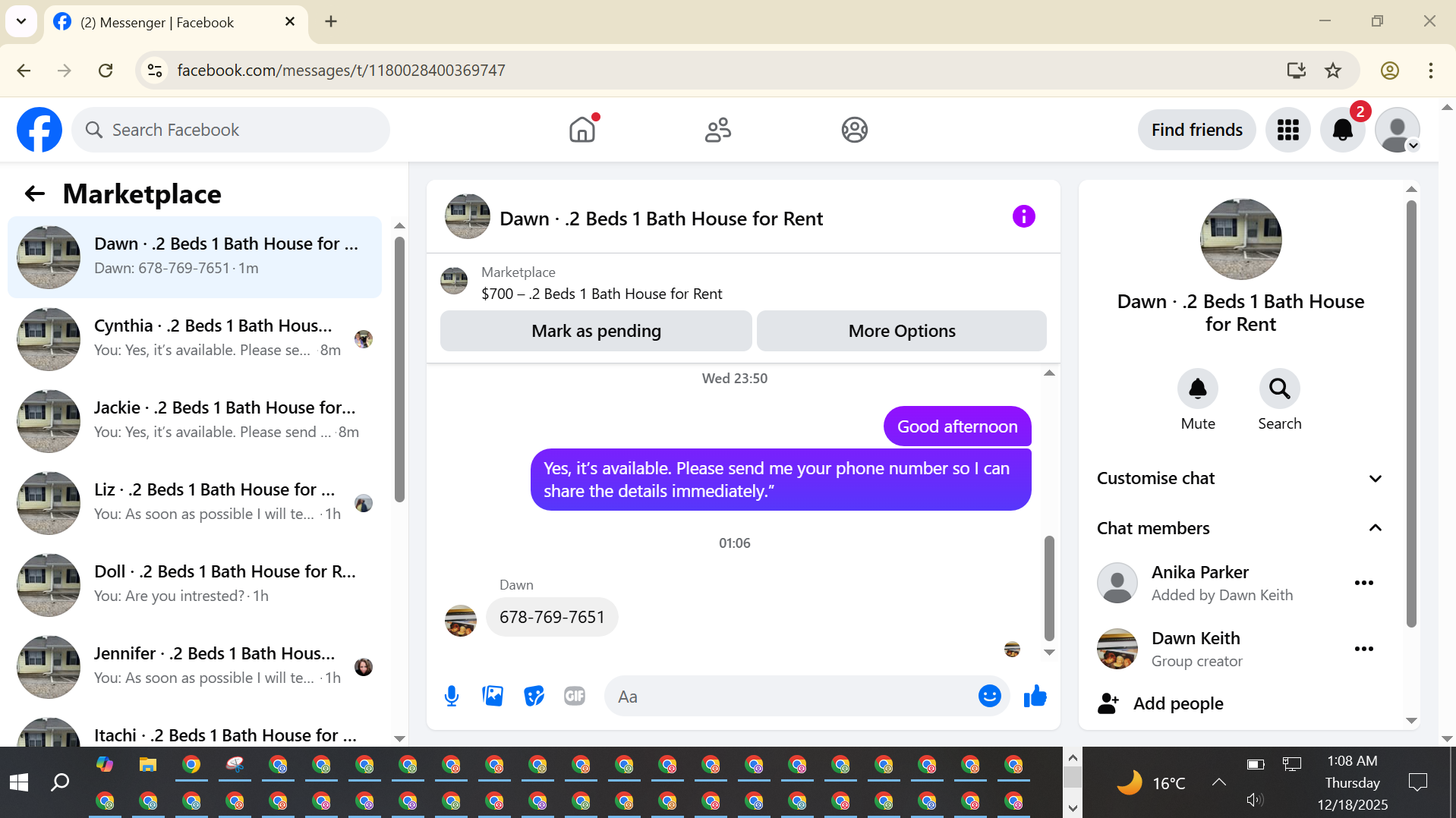Open More Options for the listing

pyautogui.click(x=901, y=331)
